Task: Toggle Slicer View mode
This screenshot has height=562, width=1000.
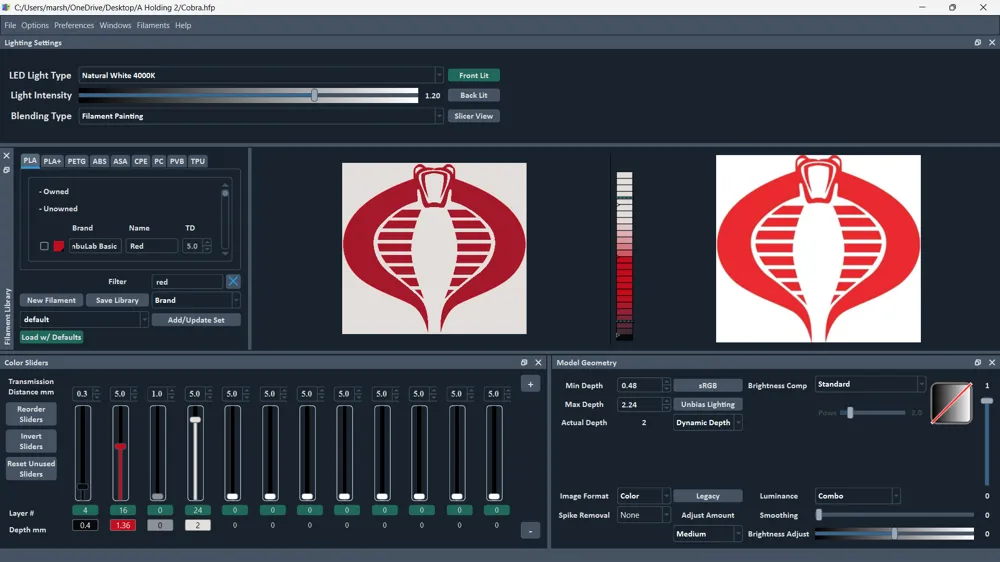Action: pyautogui.click(x=474, y=116)
